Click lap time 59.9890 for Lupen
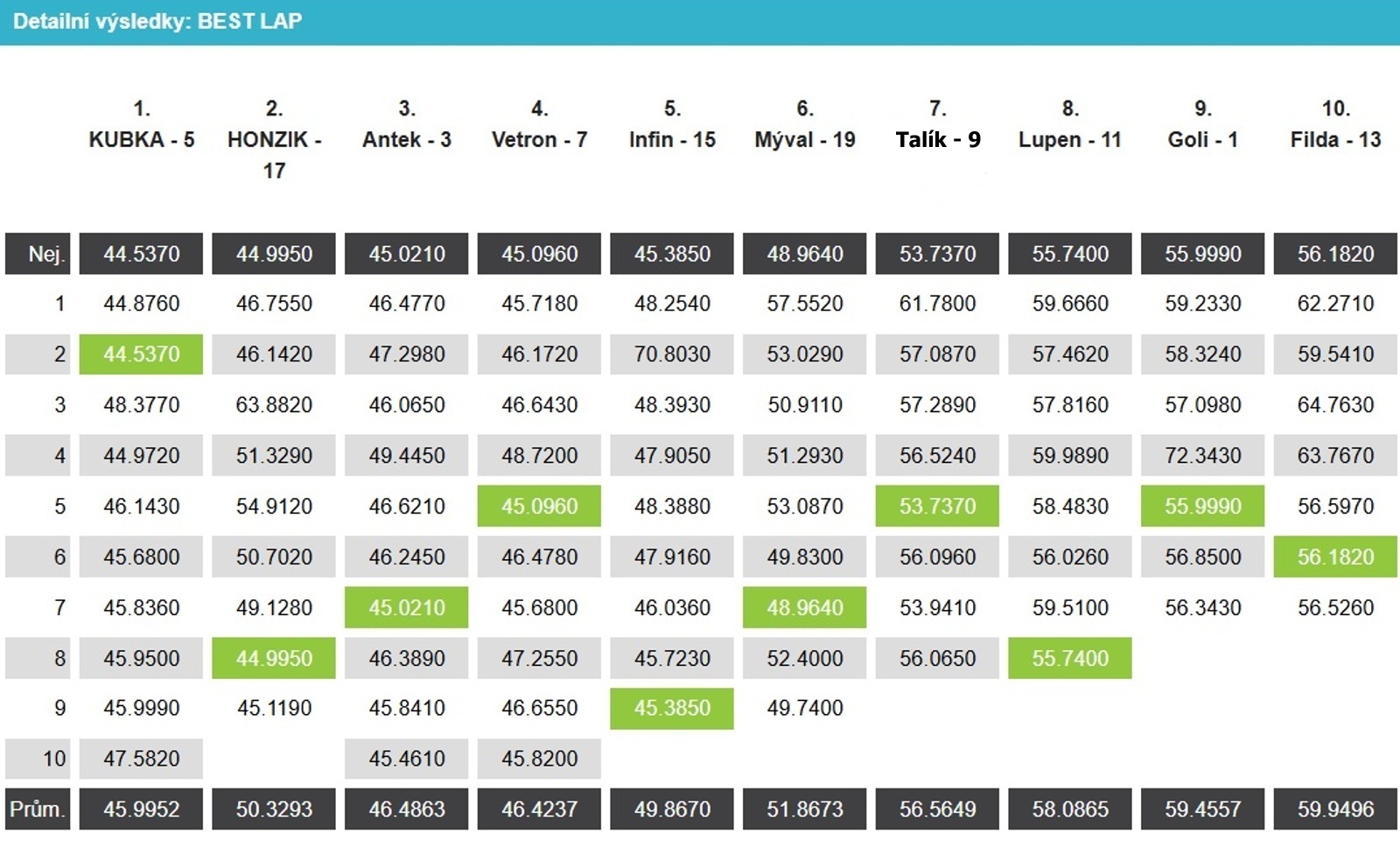Image resolution: width=1400 pixels, height=861 pixels. [x=1070, y=455]
